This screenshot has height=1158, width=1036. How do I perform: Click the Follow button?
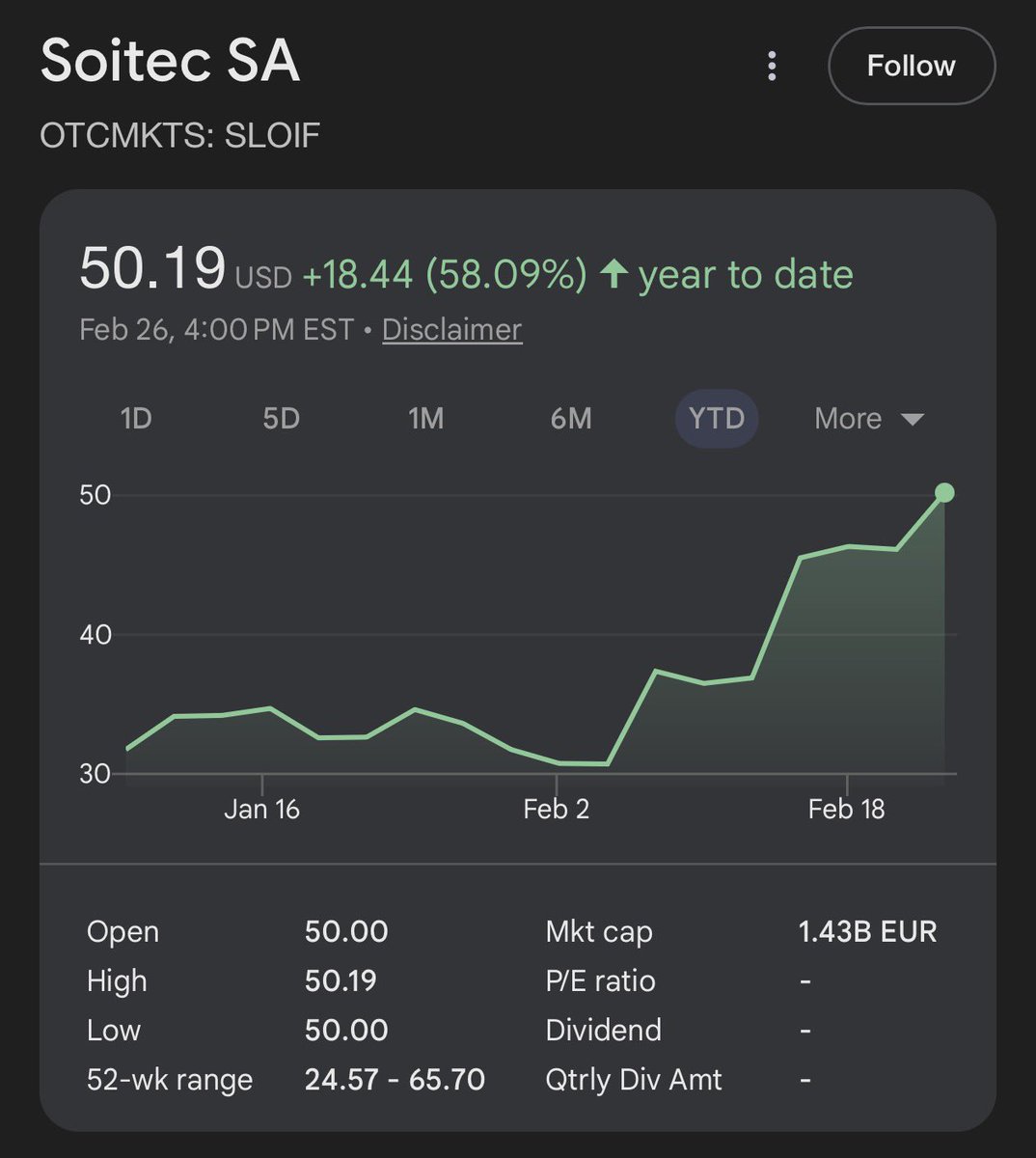pyautogui.click(x=912, y=66)
